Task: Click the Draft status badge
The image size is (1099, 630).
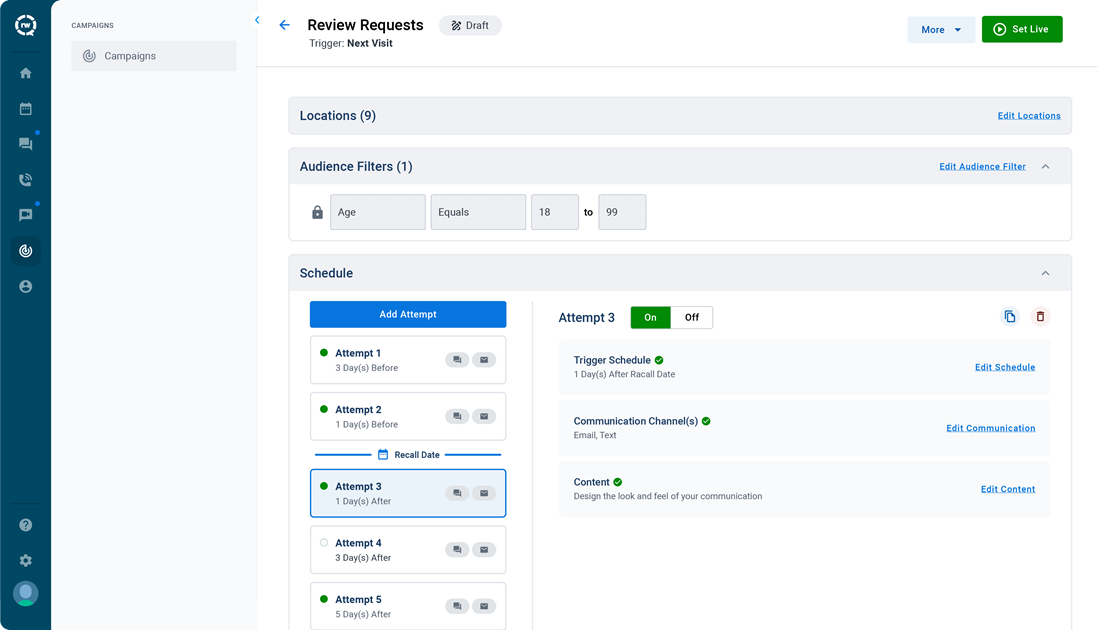Action: (x=470, y=25)
